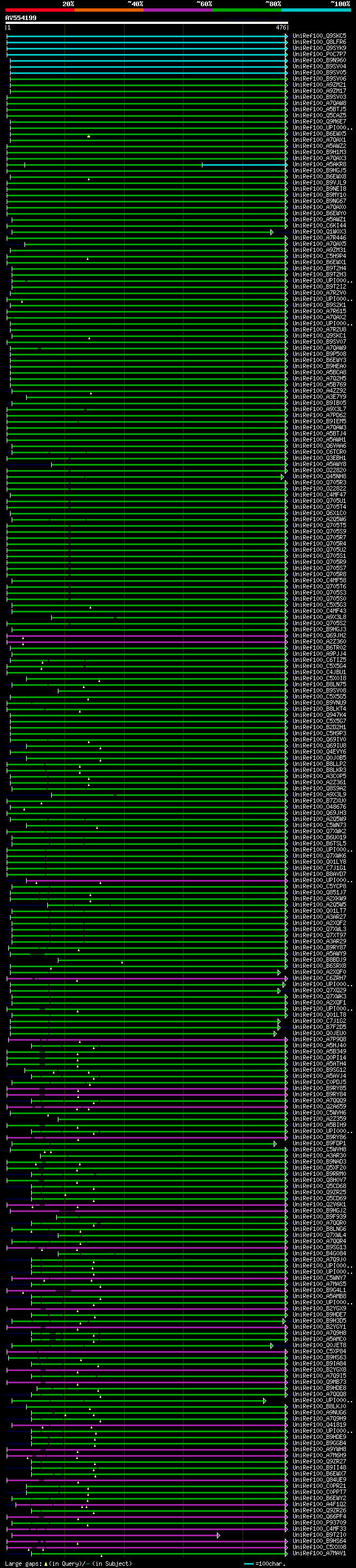The image size is (356, 1568).
Task: Click the purple ~60% legend segment
Action: pyautogui.click(x=179, y=10)
